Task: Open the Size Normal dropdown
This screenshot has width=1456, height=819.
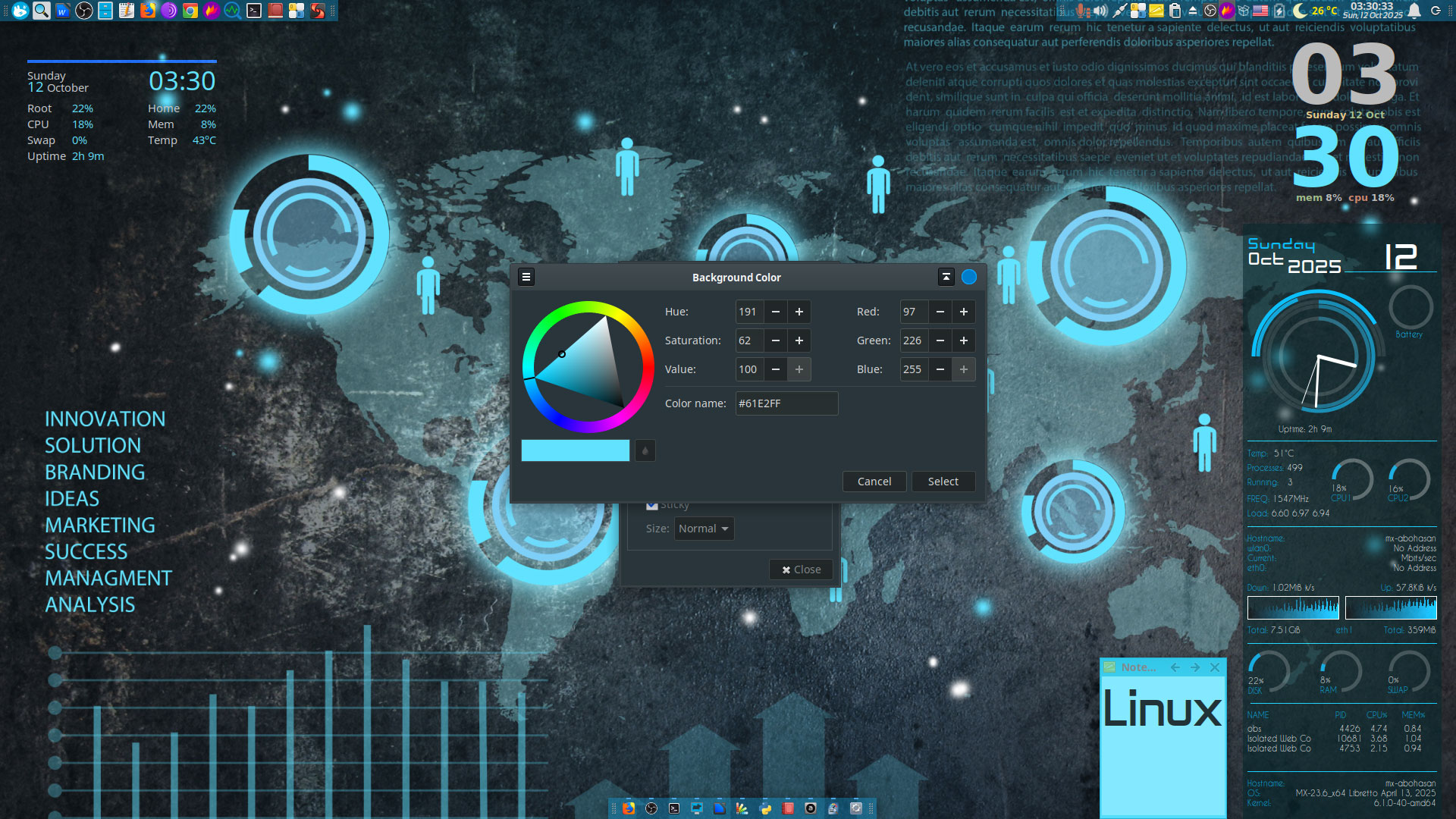Action: pos(704,529)
